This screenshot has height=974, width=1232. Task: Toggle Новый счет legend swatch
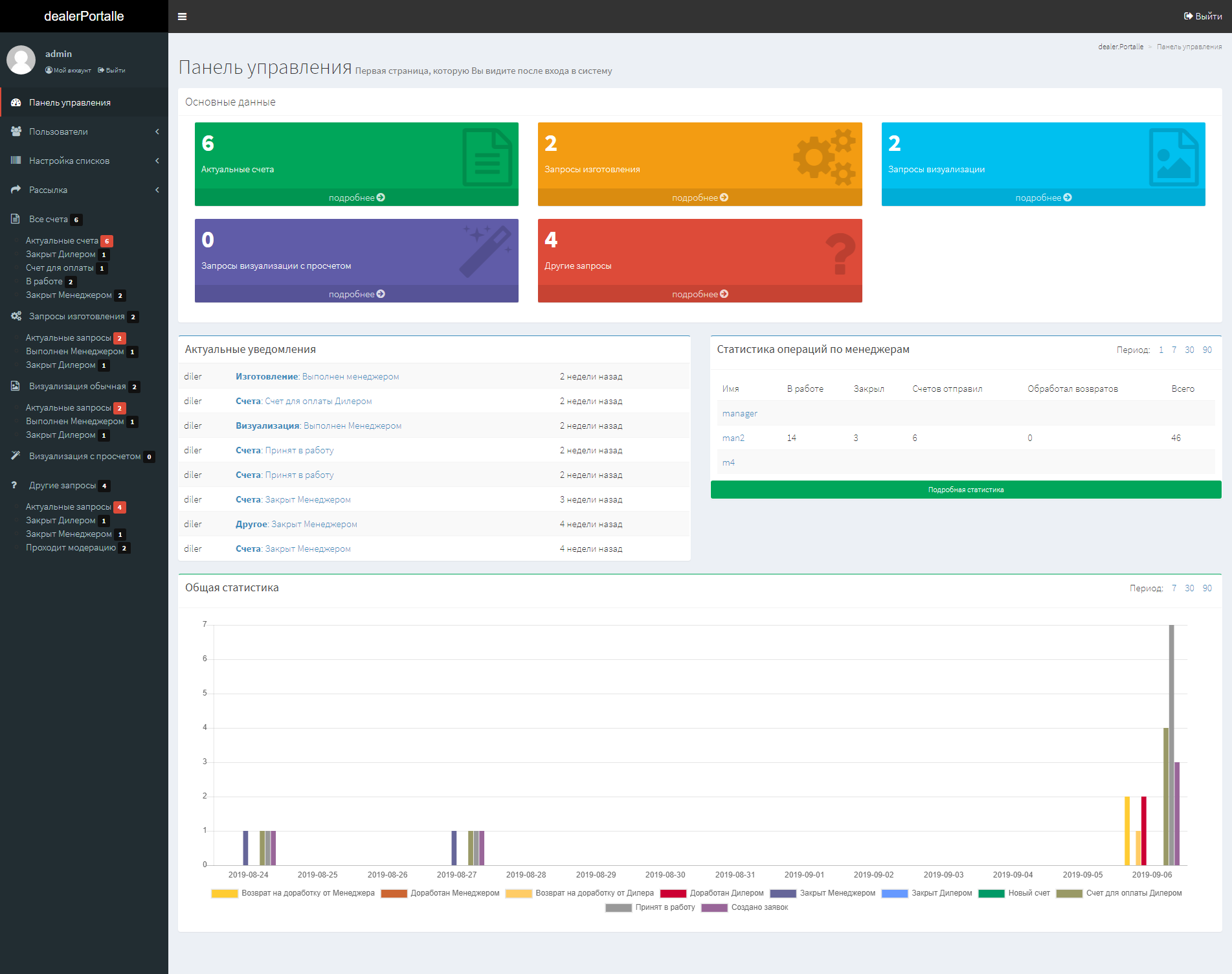click(x=991, y=893)
